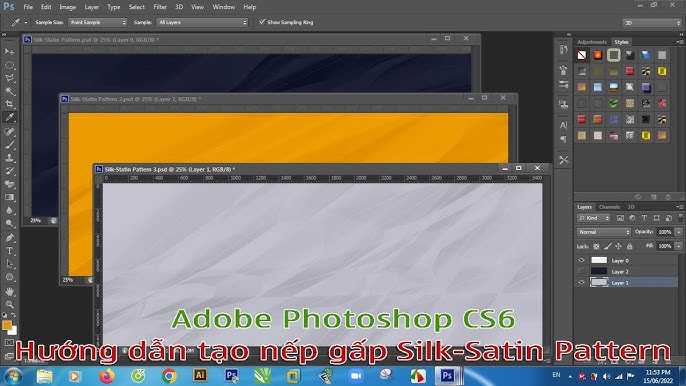Select the Healing Brush tool
The width and height of the screenshot is (686, 386).
coord(9,132)
